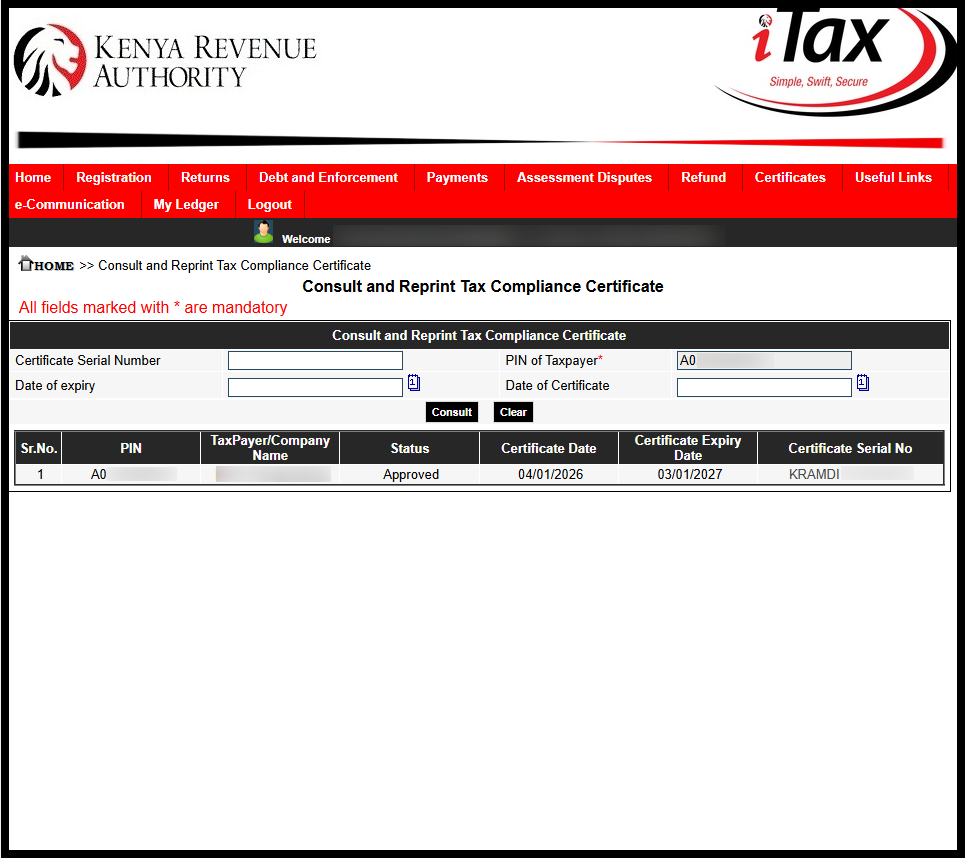Open the calendar picker for Date of expiry
This screenshot has width=965, height=858.
pyautogui.click(x=413, y=383)
